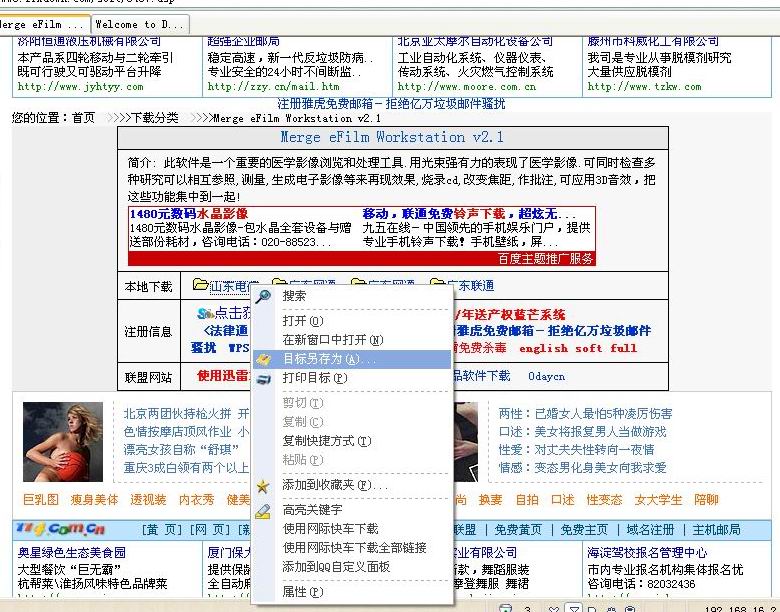
Task: Click the 百度主题推广服务 label
Action: (546, 259)
